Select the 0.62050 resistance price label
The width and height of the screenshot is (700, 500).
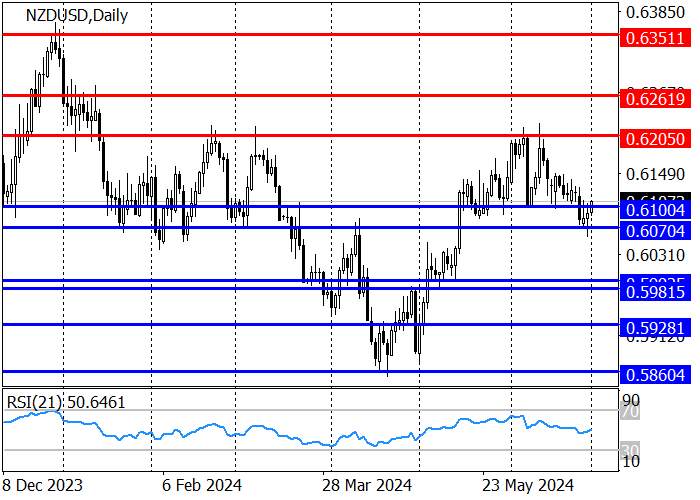[655, 139]
